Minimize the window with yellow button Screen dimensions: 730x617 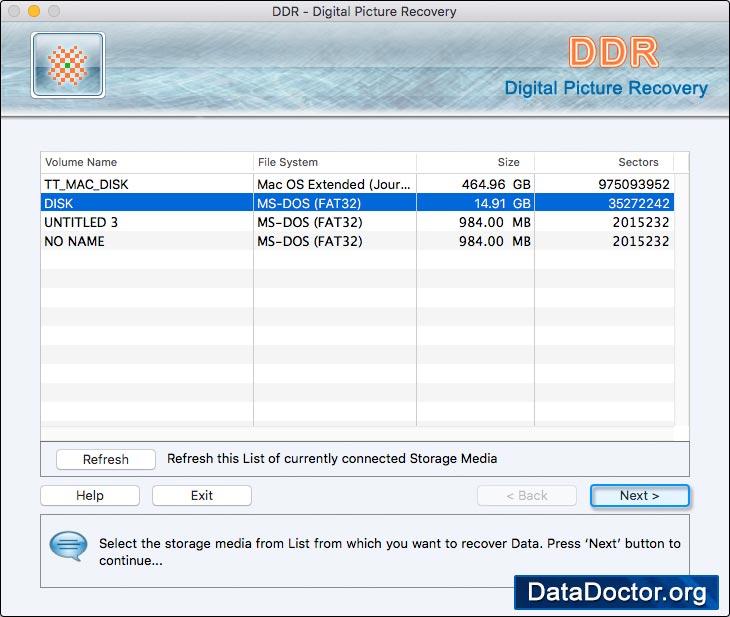click(x=34, y=11)
